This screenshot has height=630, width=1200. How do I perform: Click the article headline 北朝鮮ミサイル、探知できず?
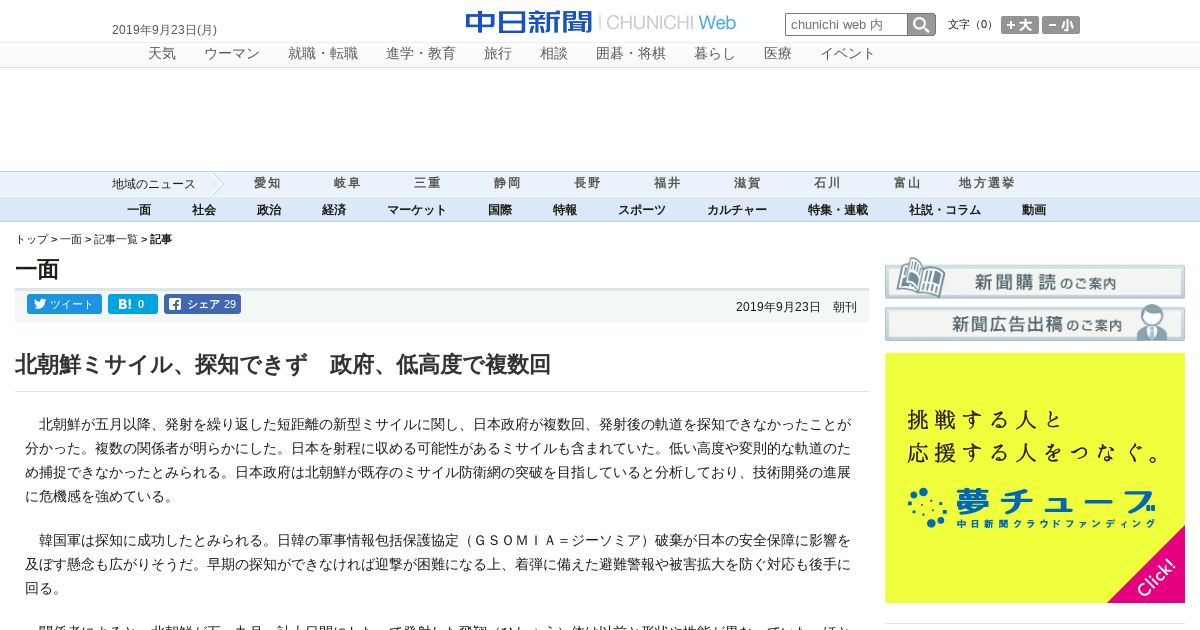click(x=283, y=365)
